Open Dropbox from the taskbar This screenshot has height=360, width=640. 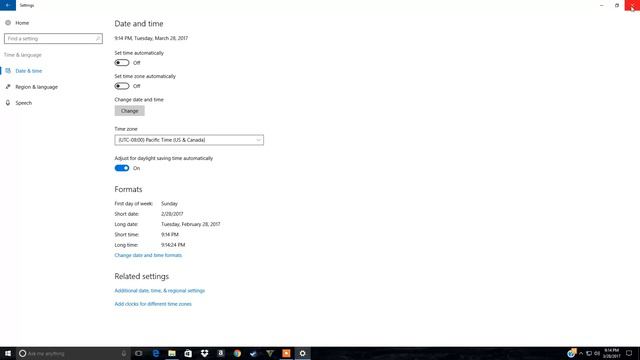204,353
